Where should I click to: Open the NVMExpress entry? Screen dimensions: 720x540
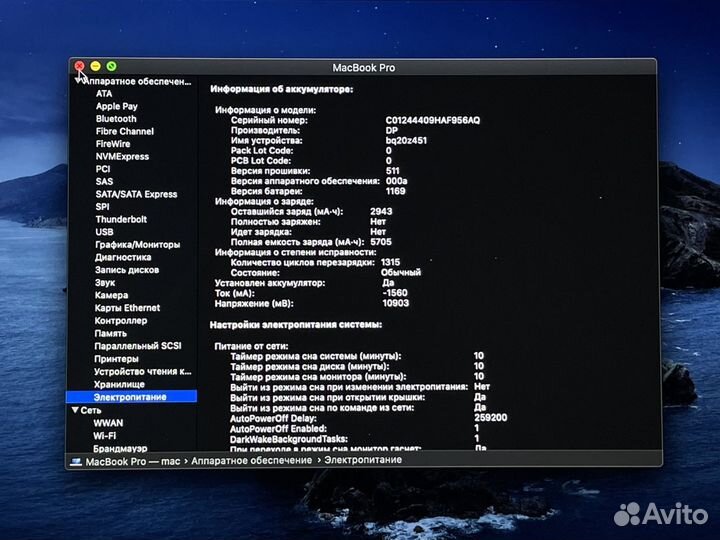[x=122, y=157]
